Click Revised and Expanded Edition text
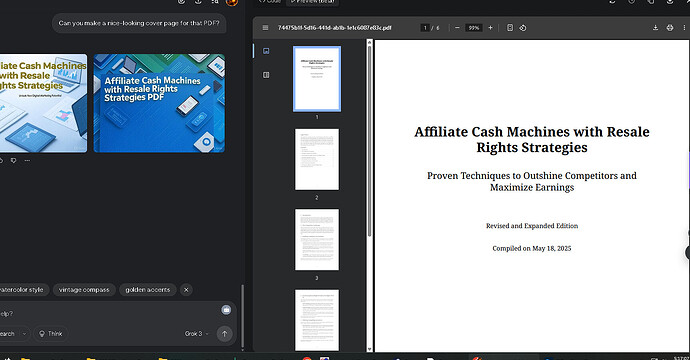Viewport: 690px width, 360px height. point(532,226)
